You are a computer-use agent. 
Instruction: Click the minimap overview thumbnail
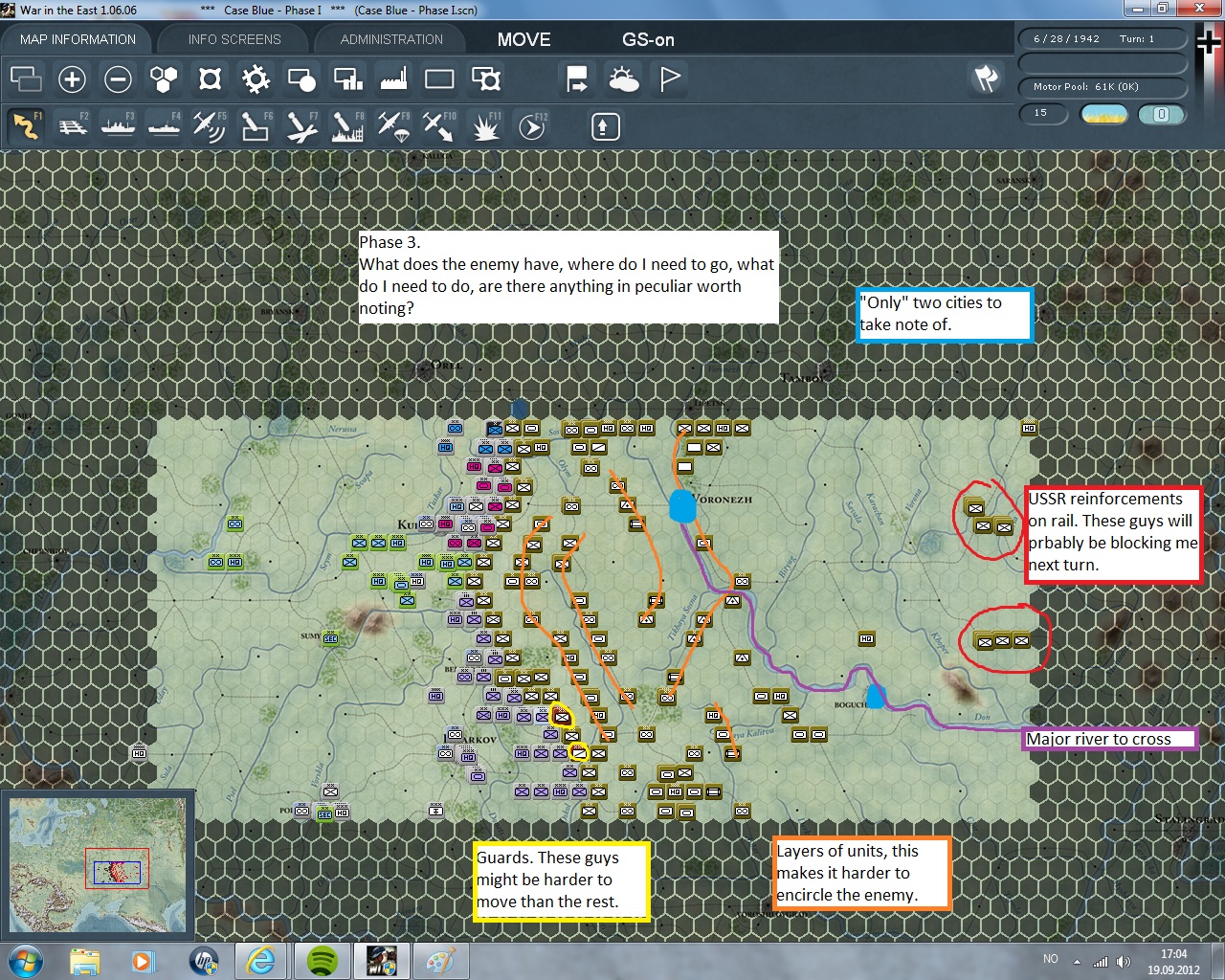(x=98, y=865)
